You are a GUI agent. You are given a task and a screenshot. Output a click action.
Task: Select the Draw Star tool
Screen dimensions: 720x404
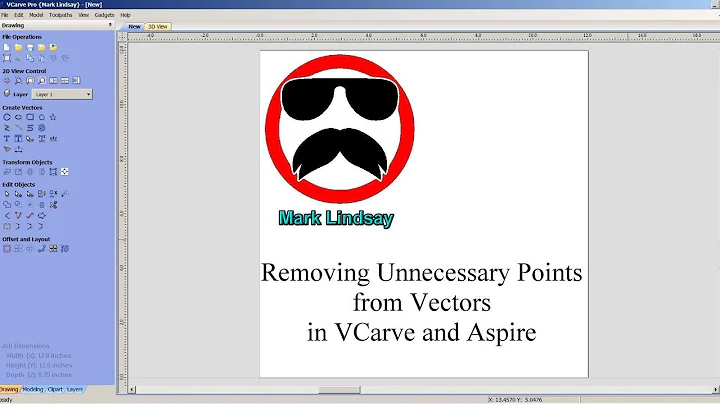click(53, 117)
